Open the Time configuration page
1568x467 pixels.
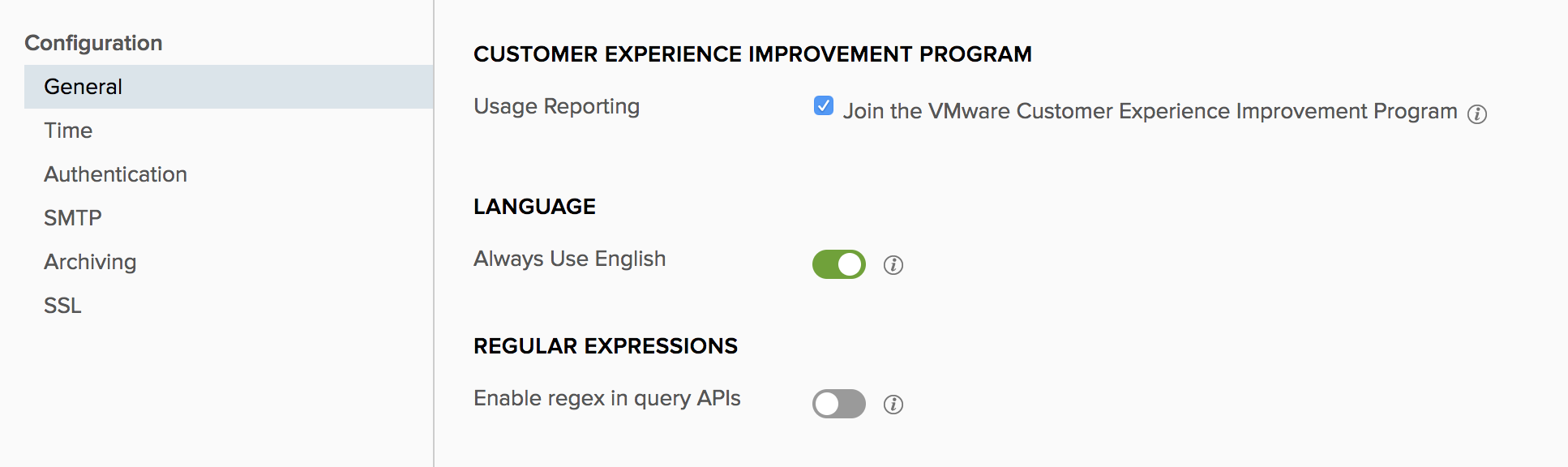tap(68, 131)
